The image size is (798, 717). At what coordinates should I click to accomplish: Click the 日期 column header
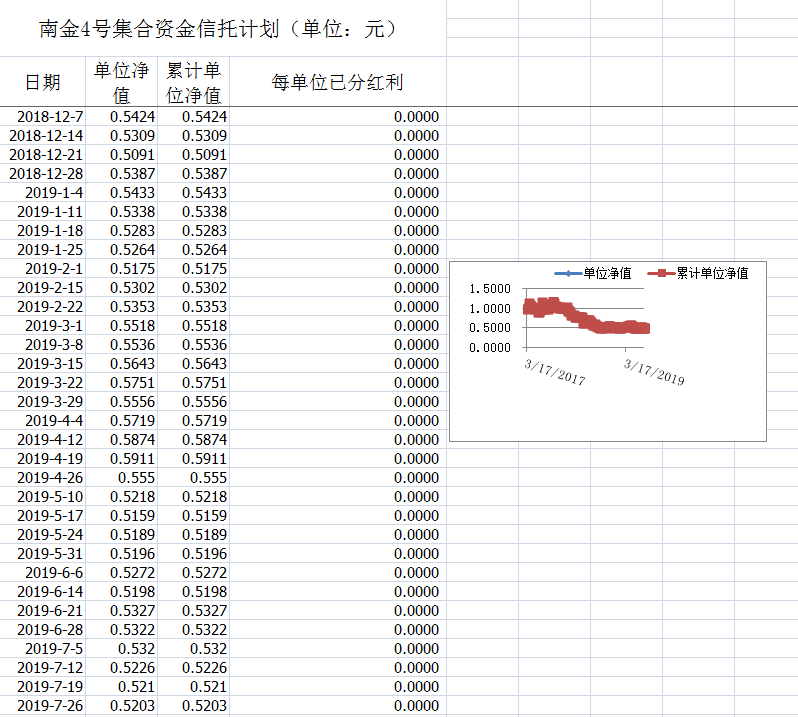(43, 82)
